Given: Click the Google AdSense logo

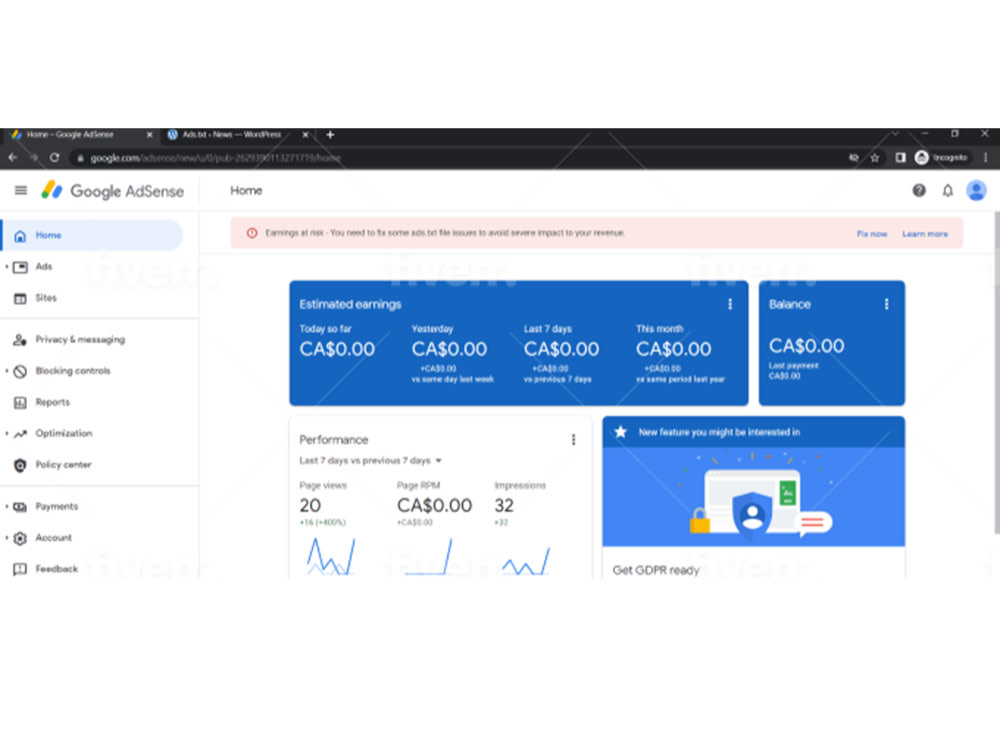Looking at the screenshot, I should 112,191.
